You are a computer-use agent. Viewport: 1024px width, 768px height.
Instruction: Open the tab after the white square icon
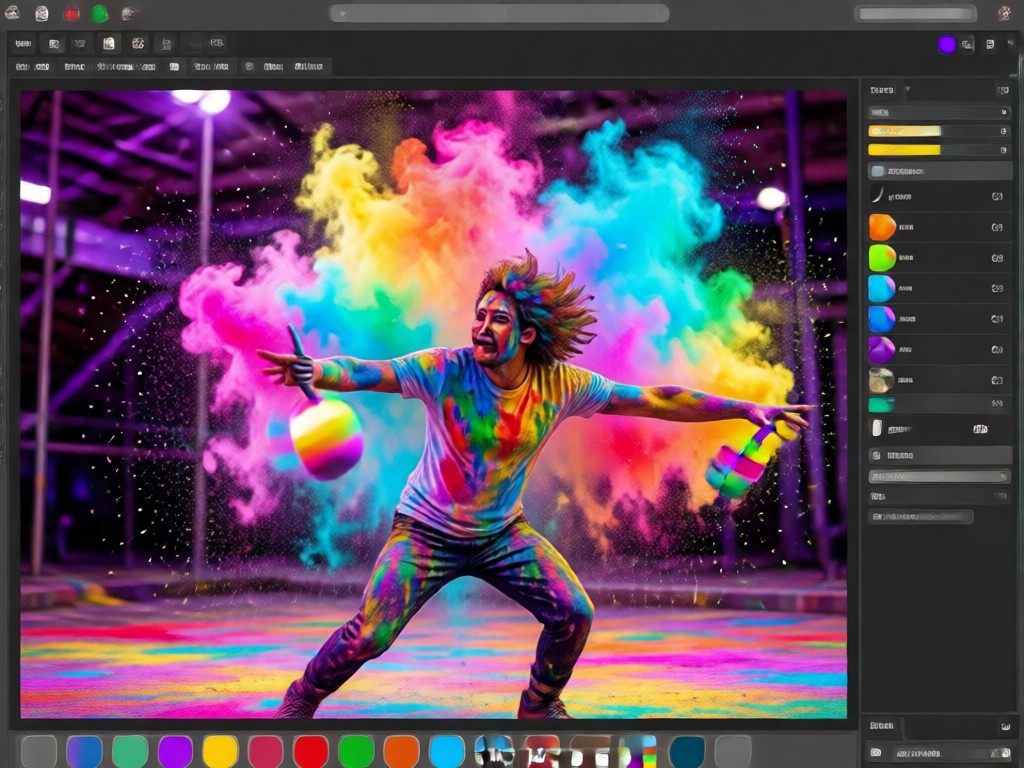[212, 67]
